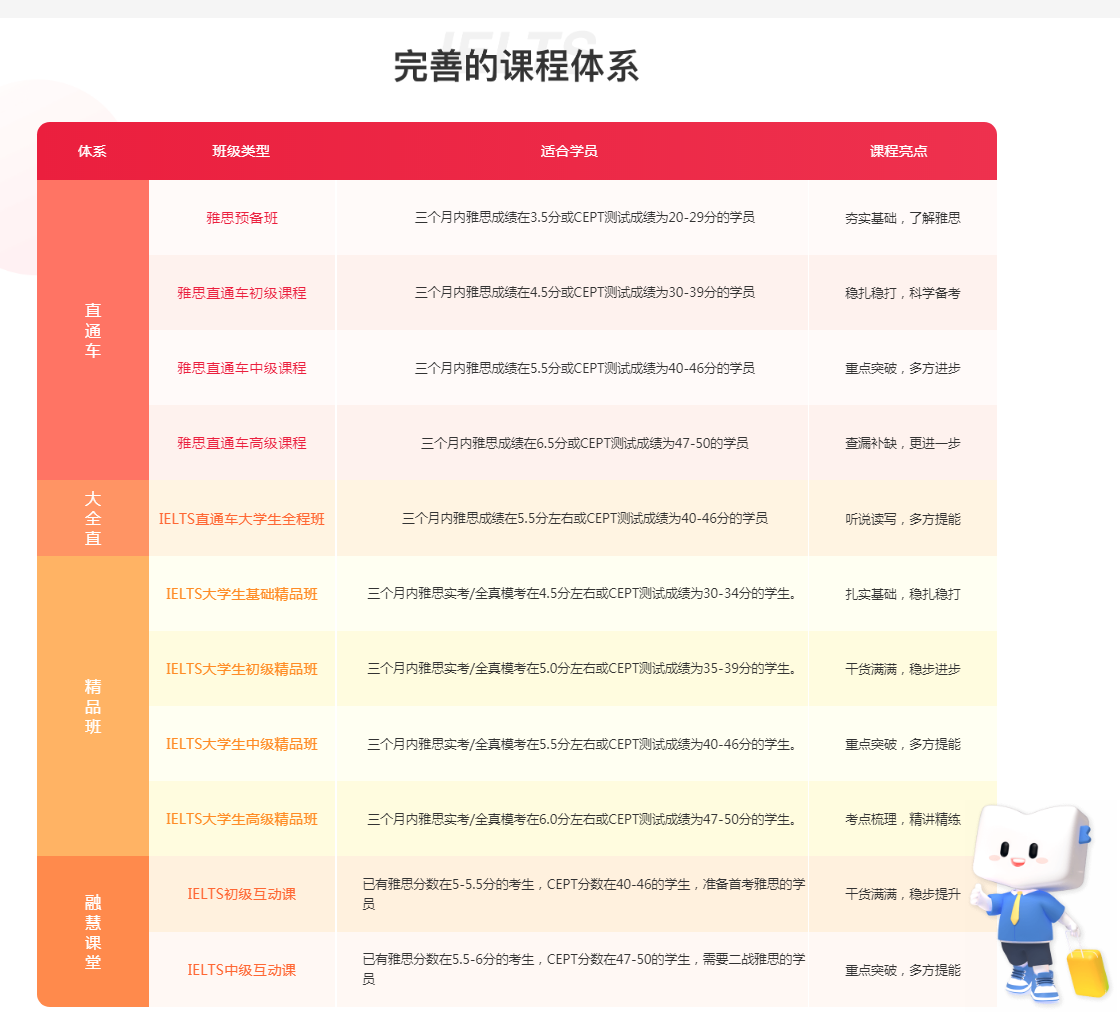
Task: Open the 雅思预备班 course
Action: click(242, 218)
